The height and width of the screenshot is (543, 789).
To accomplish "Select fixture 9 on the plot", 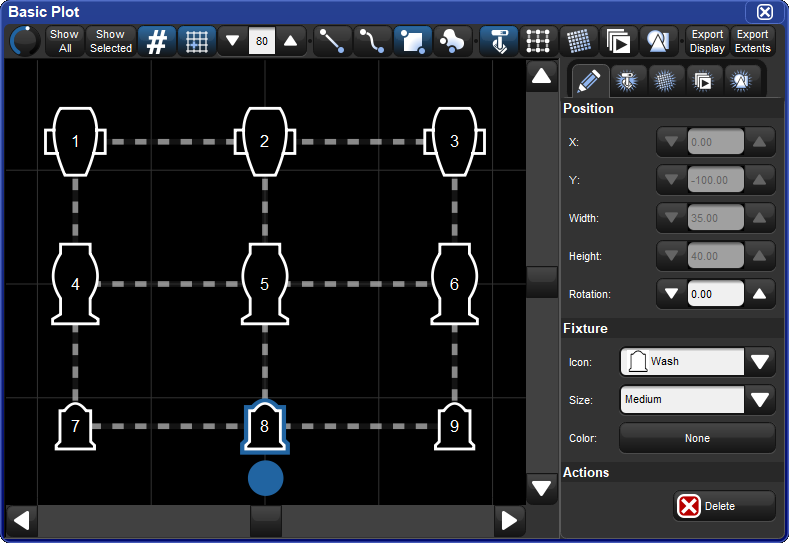I will click(454, 426).
